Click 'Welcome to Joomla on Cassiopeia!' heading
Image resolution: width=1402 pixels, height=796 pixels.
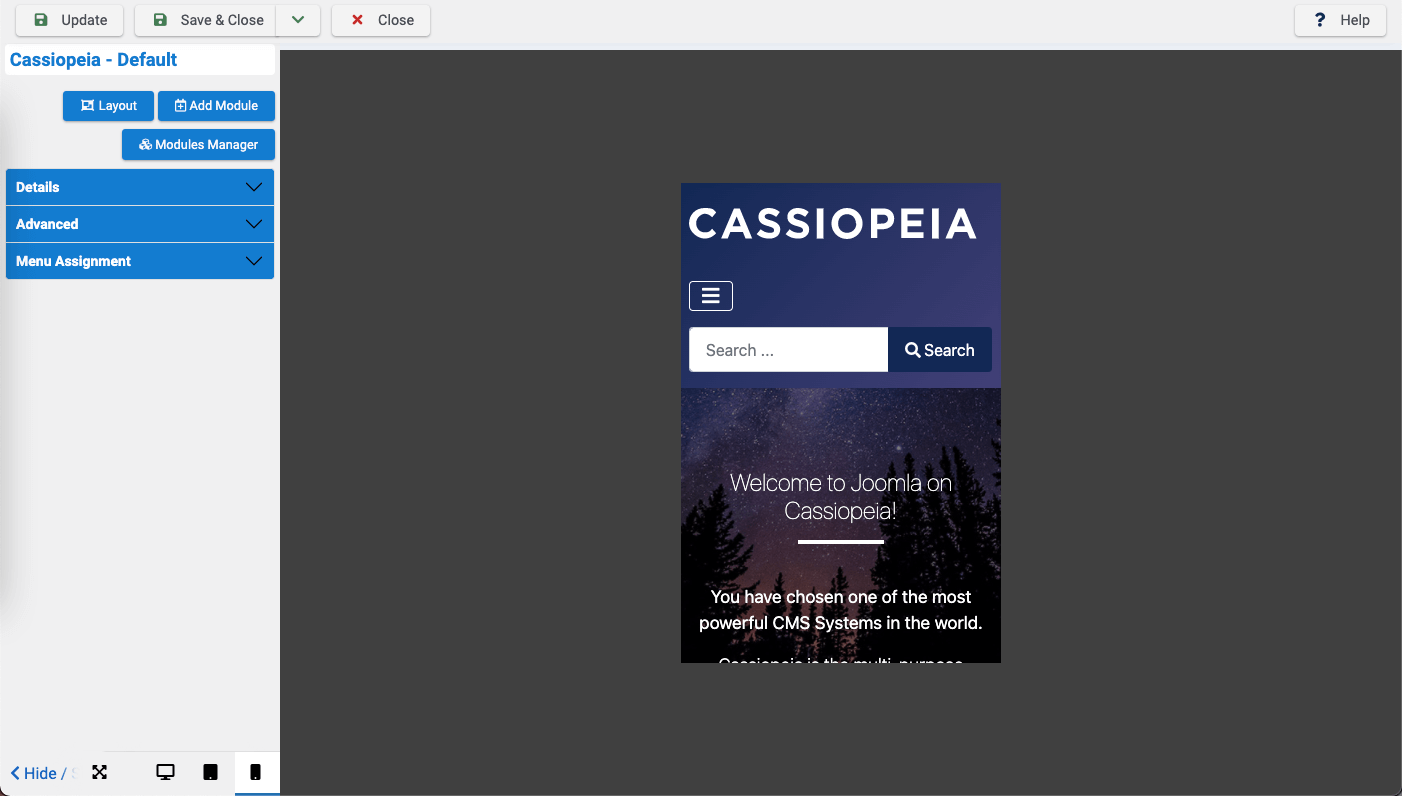pos(841,497)
